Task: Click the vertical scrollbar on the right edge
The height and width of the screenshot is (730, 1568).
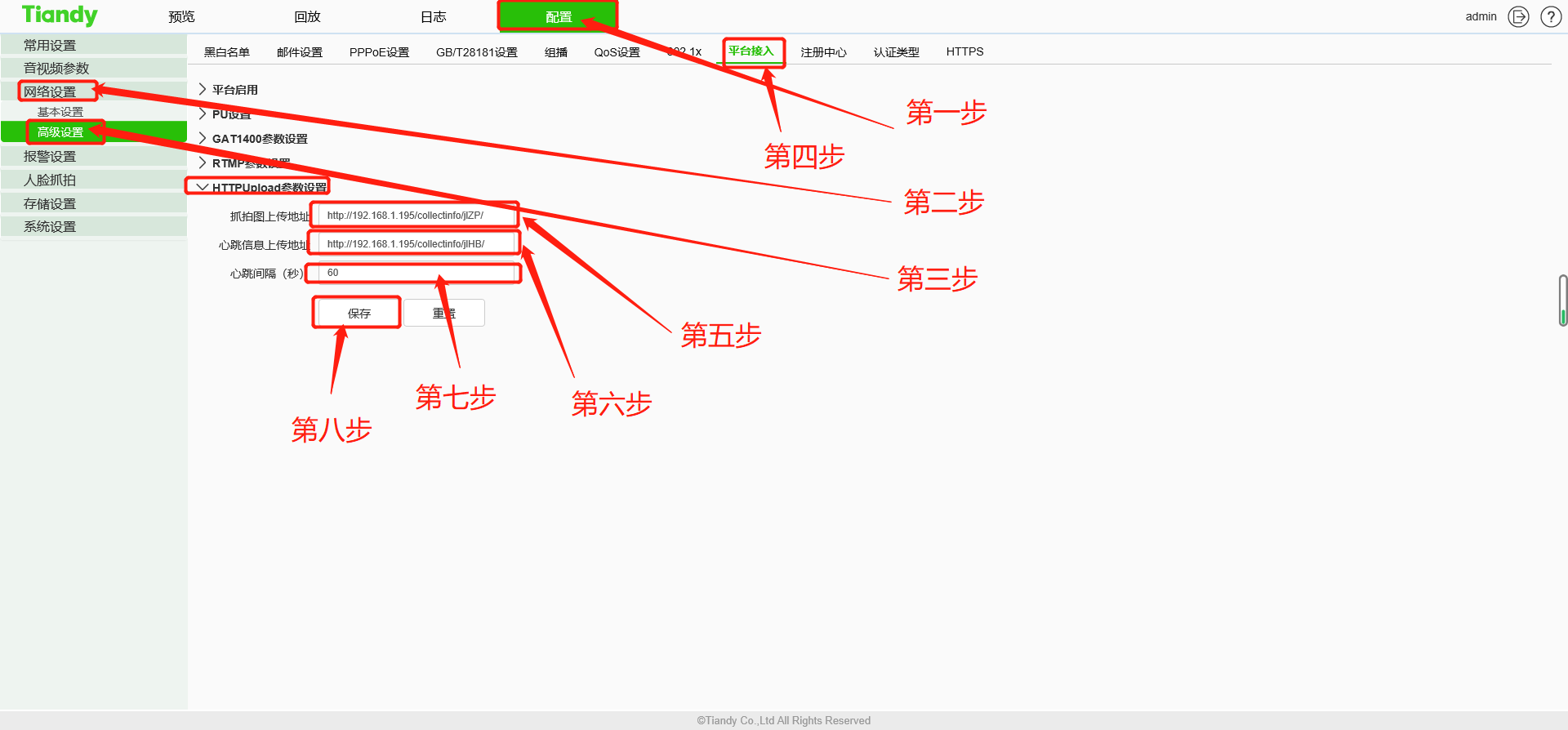Action: pos(1562,300)
